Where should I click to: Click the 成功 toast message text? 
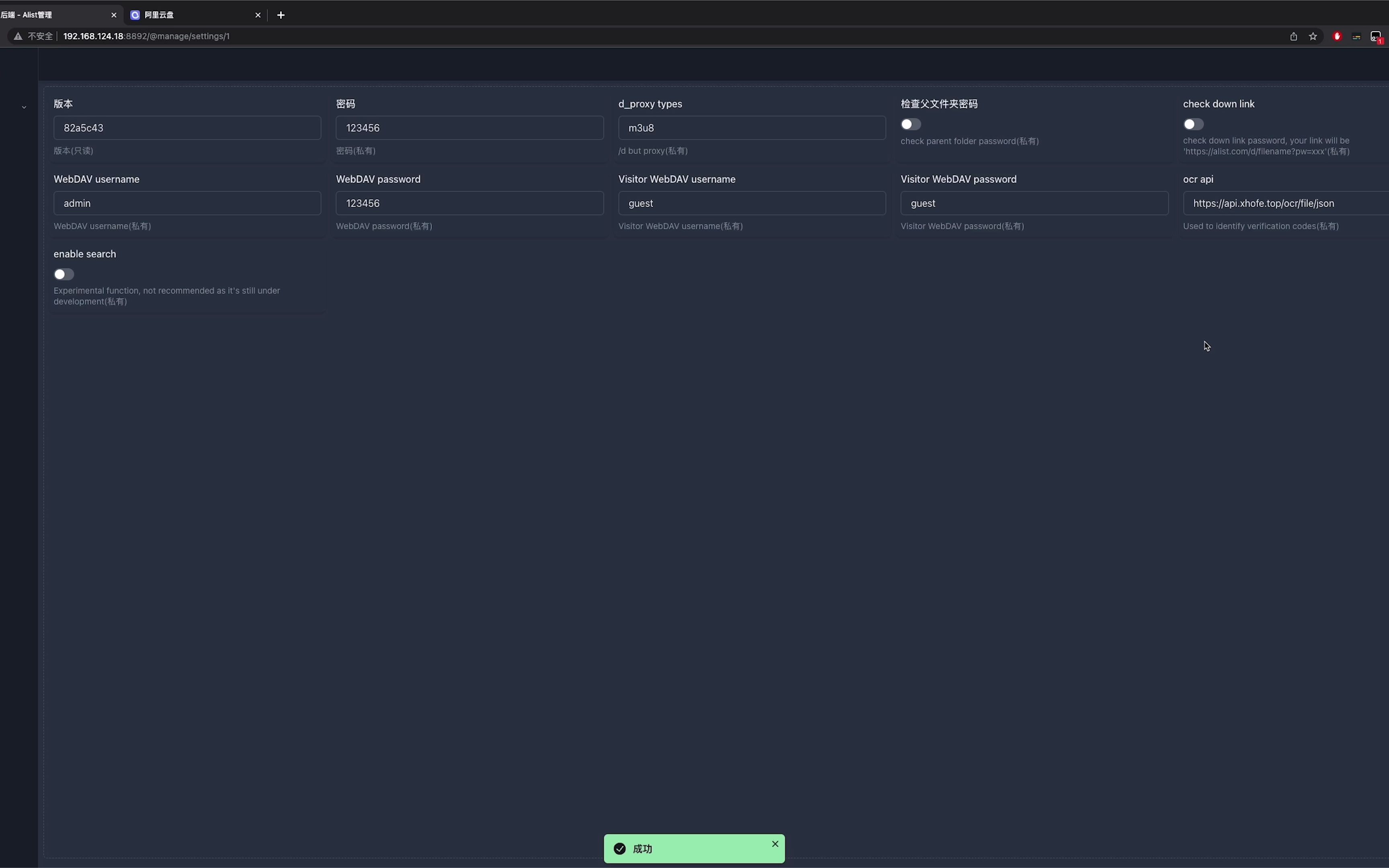point(642,848)
